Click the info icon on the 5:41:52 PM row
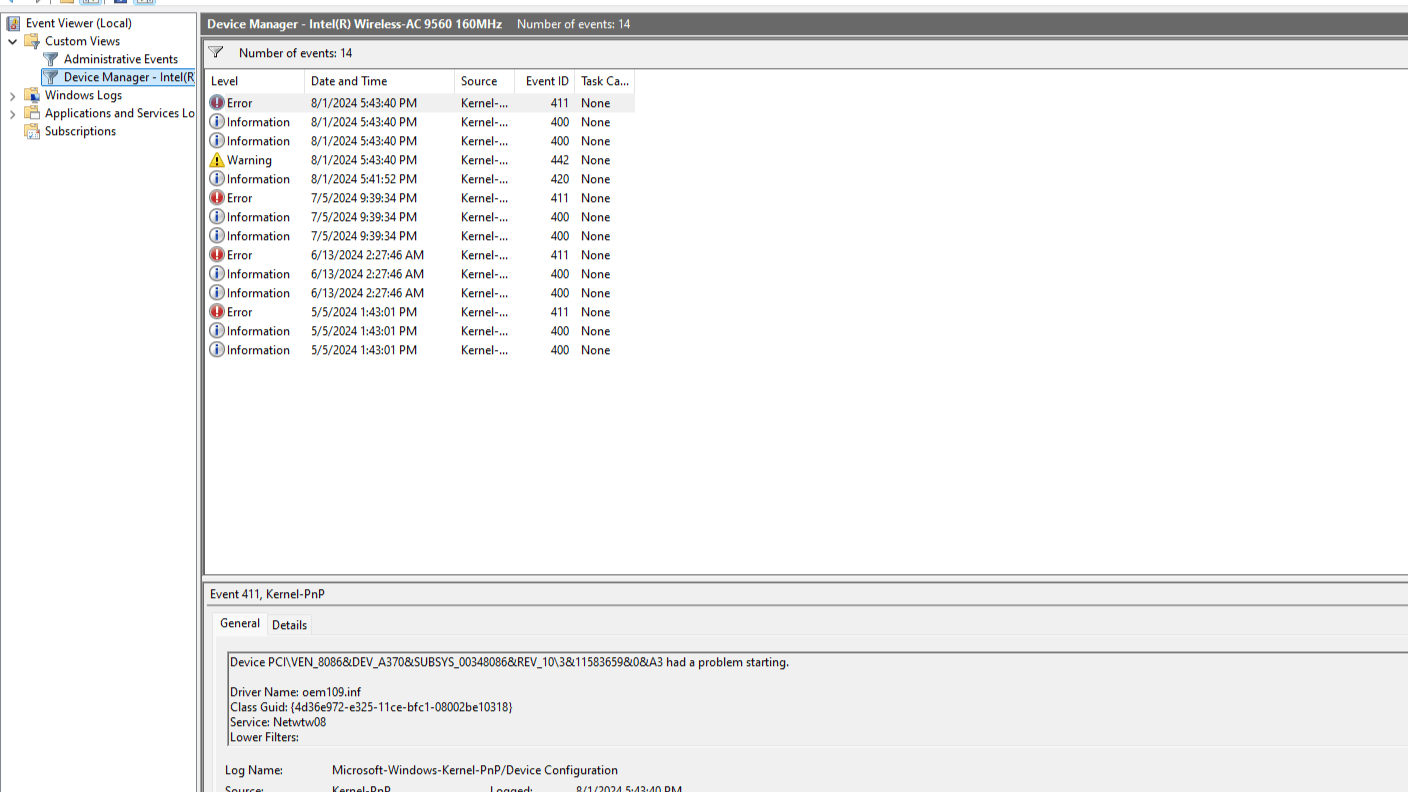 tap(217, 179)
